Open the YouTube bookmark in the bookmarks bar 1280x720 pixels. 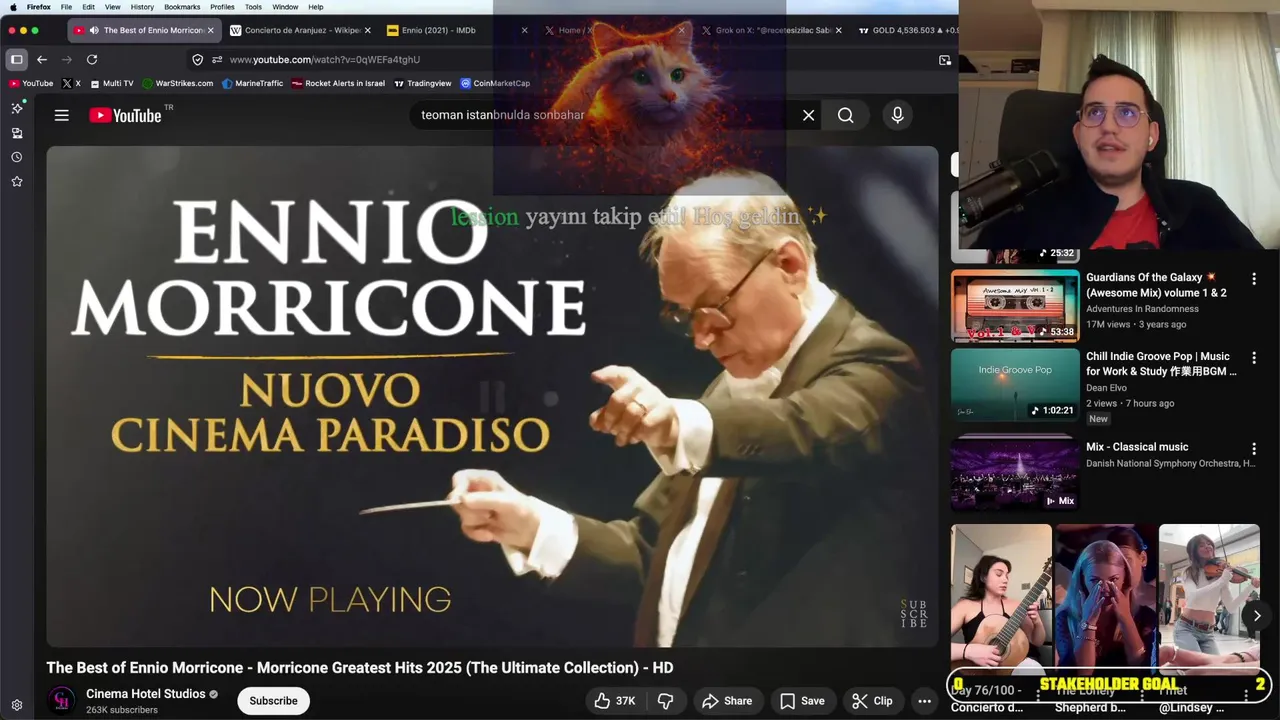tap(31, 84)
